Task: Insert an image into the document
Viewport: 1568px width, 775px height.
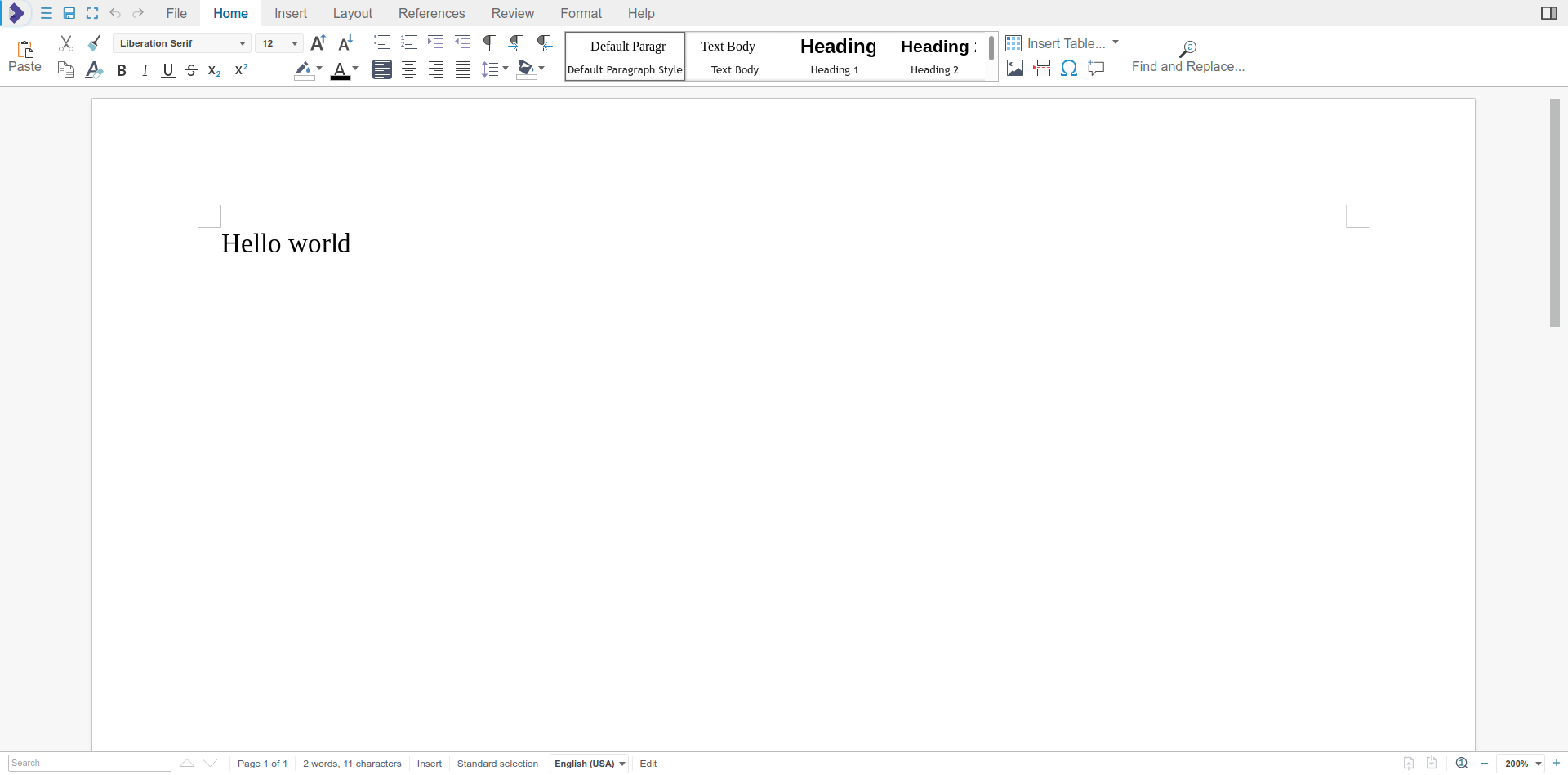Action: [x=1015, y=69]
